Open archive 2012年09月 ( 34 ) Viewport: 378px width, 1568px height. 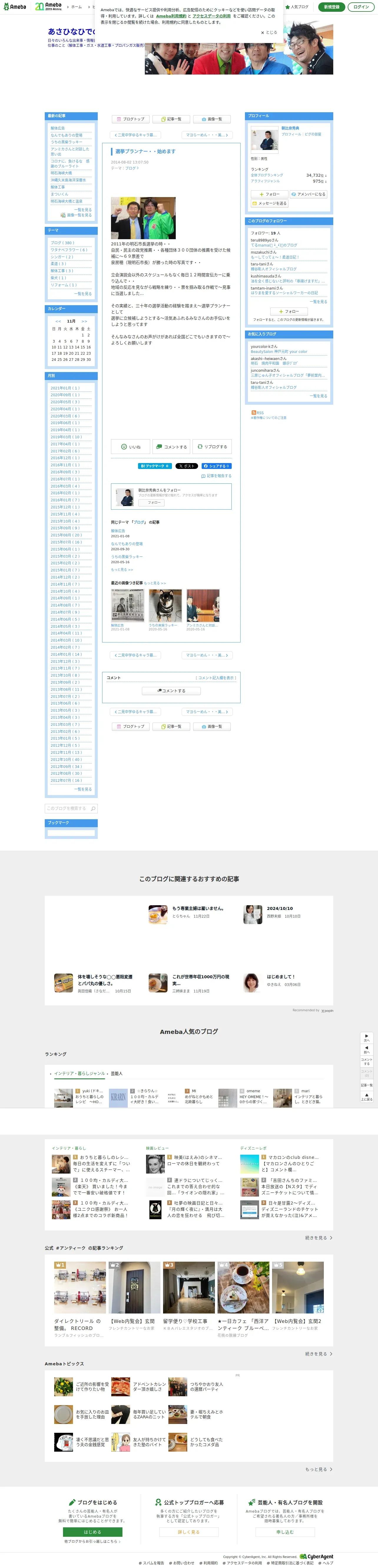coord(66,766)
